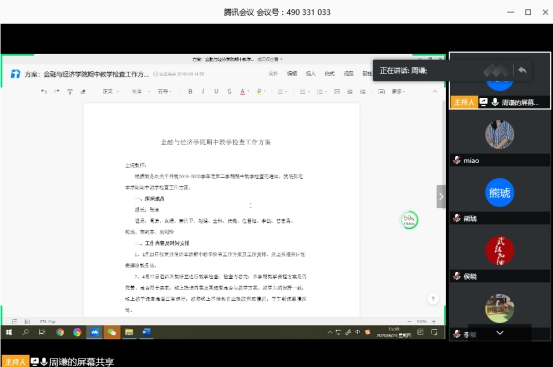
Task: Click the muted mic icon below the red avatar
Action: 457,276
